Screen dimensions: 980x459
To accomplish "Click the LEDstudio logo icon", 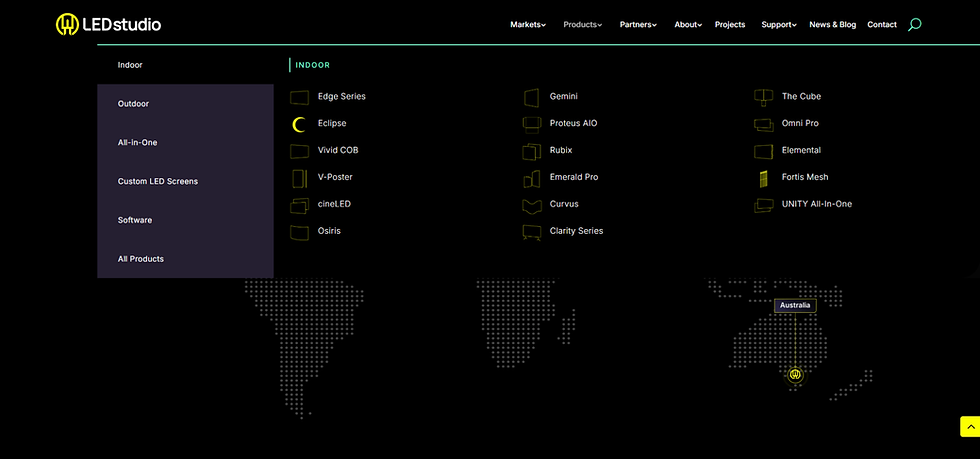I will [x=67, y=24].
